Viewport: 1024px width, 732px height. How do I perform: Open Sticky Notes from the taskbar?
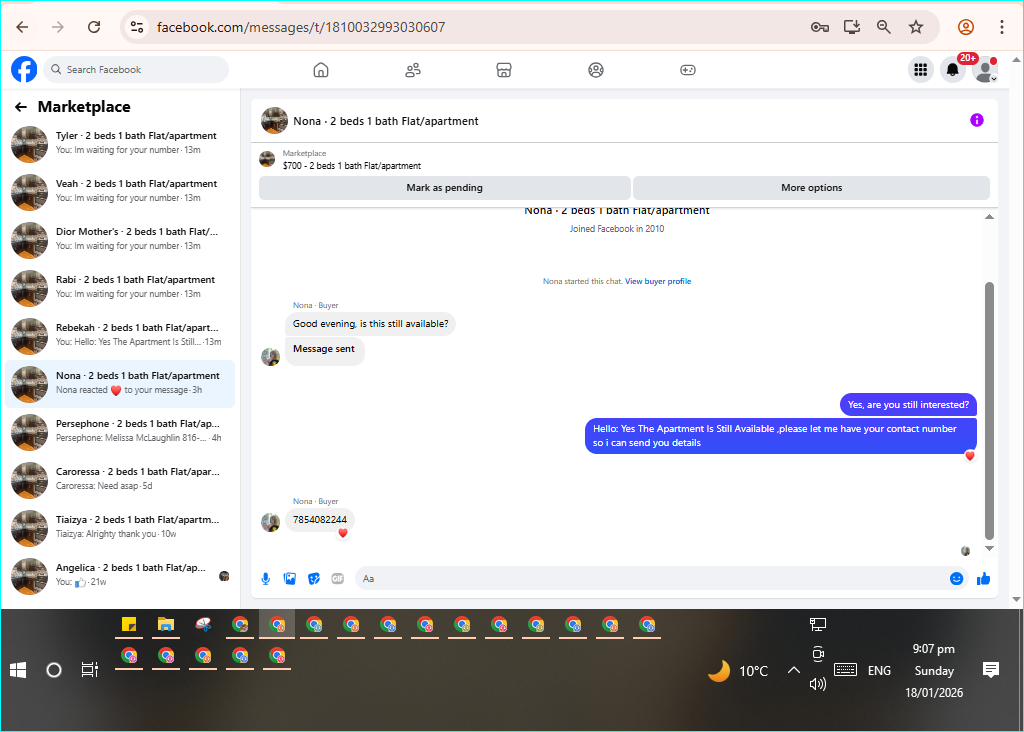(x=129, y=625)
